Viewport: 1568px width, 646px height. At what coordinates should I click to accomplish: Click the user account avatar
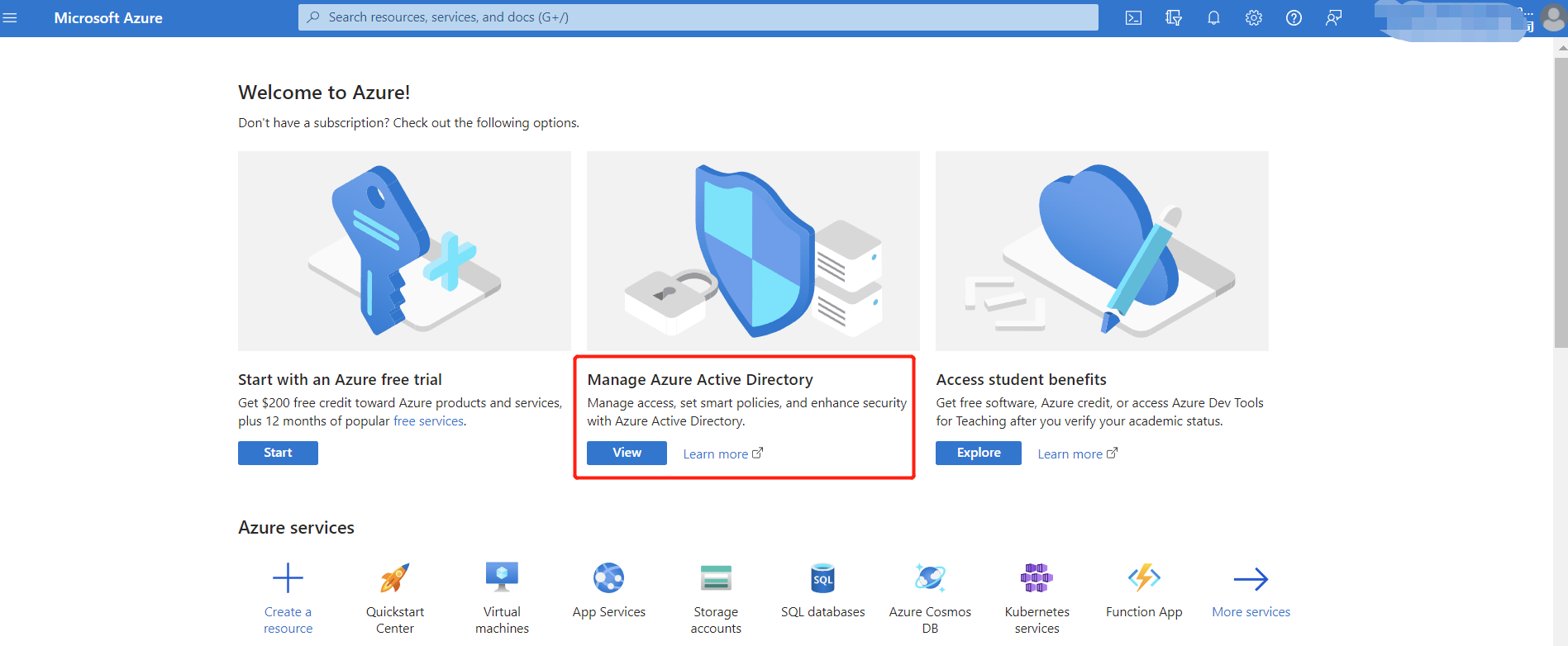click(x=1553, y=18)
